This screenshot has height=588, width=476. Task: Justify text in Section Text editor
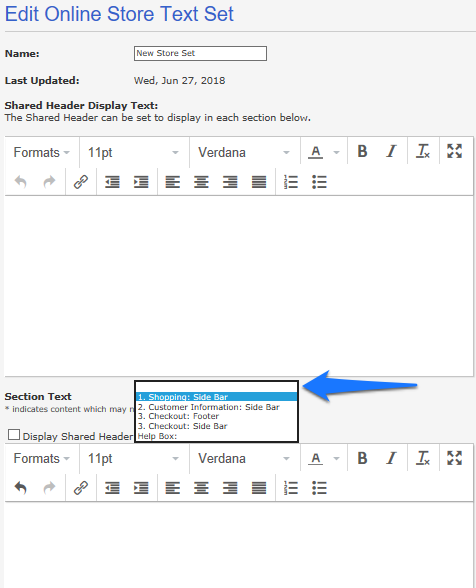(x=259, y=488)
